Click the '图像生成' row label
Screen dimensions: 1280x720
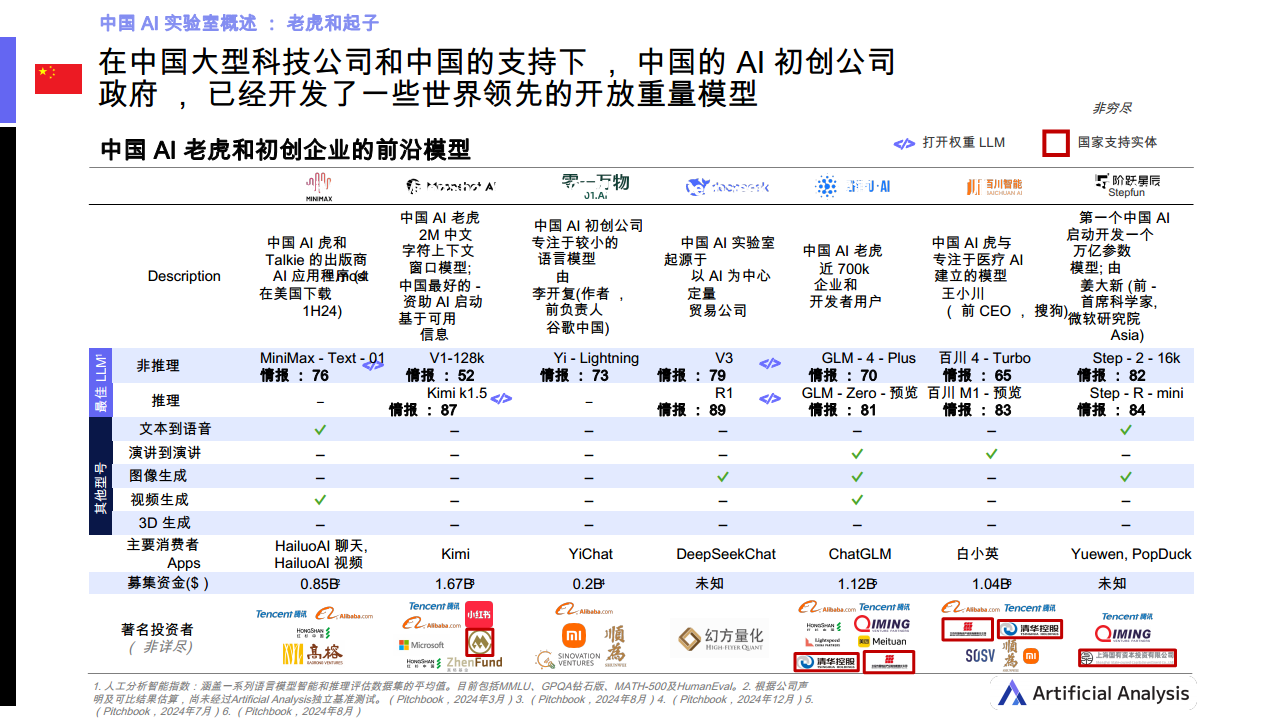pyautogui.click(x=158, y=476)
